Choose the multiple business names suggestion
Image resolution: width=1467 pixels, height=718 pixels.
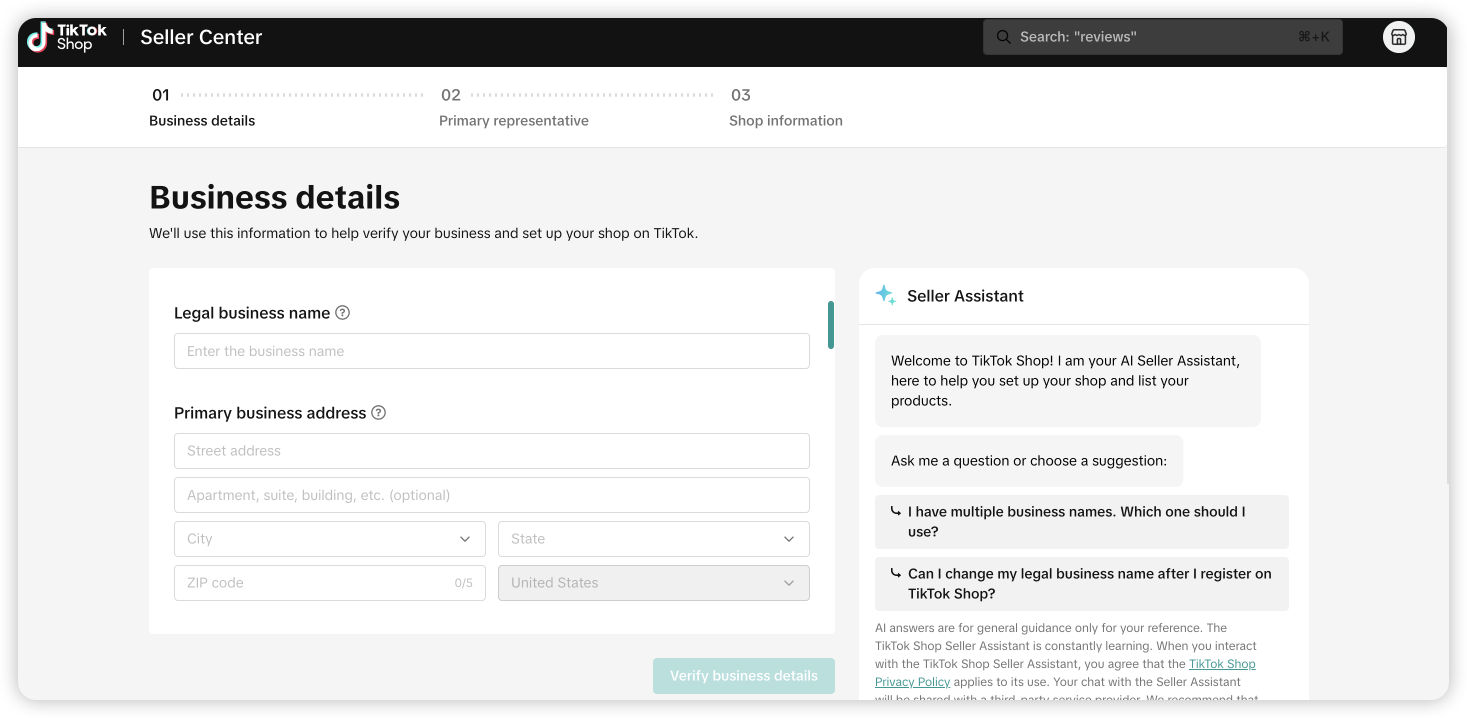(1082, 522)
